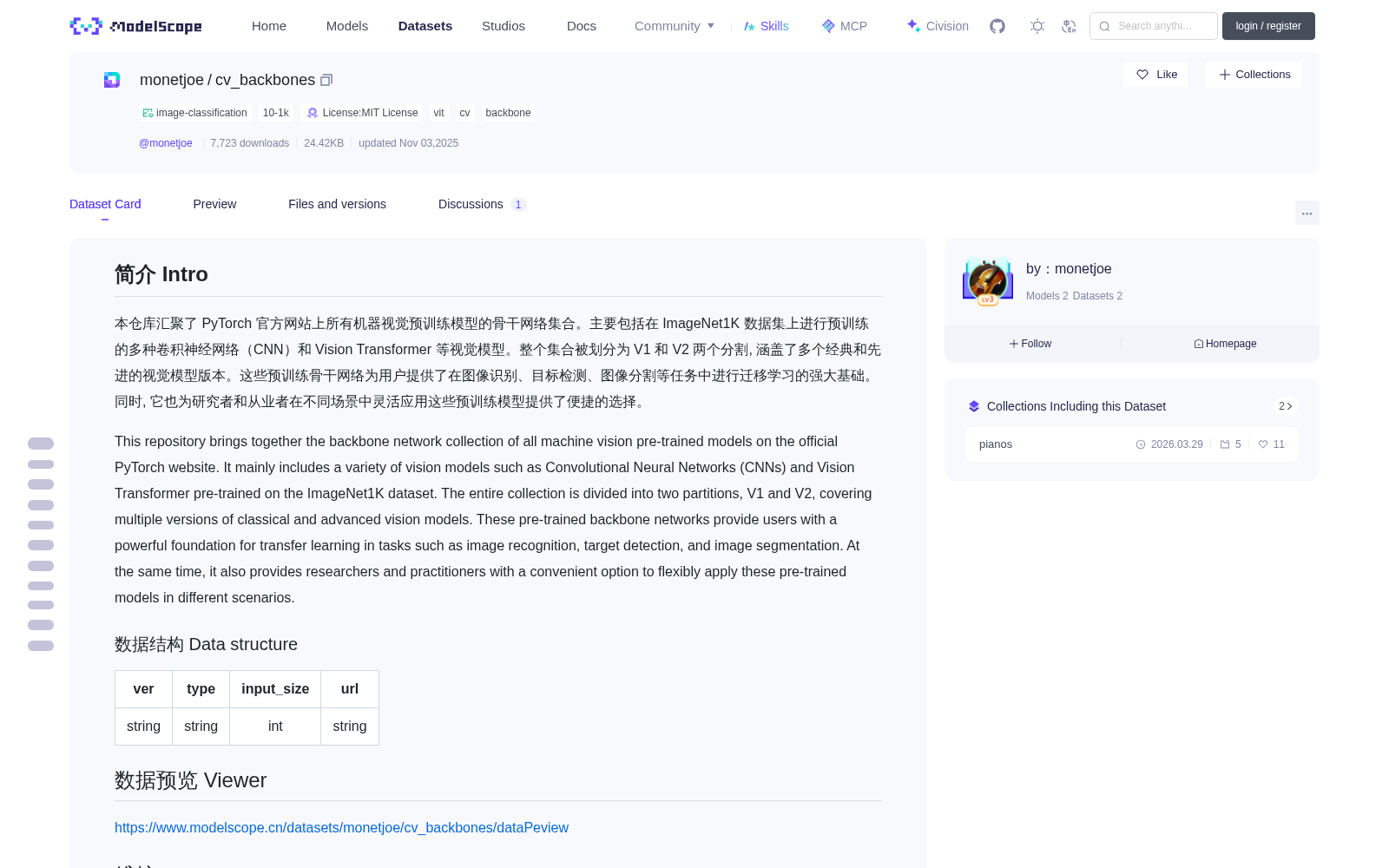The width and height of the screenshot is (1389, 868).
Task: Click 'Models 2' under monetjoe
Action: (x=1047, y=296)
